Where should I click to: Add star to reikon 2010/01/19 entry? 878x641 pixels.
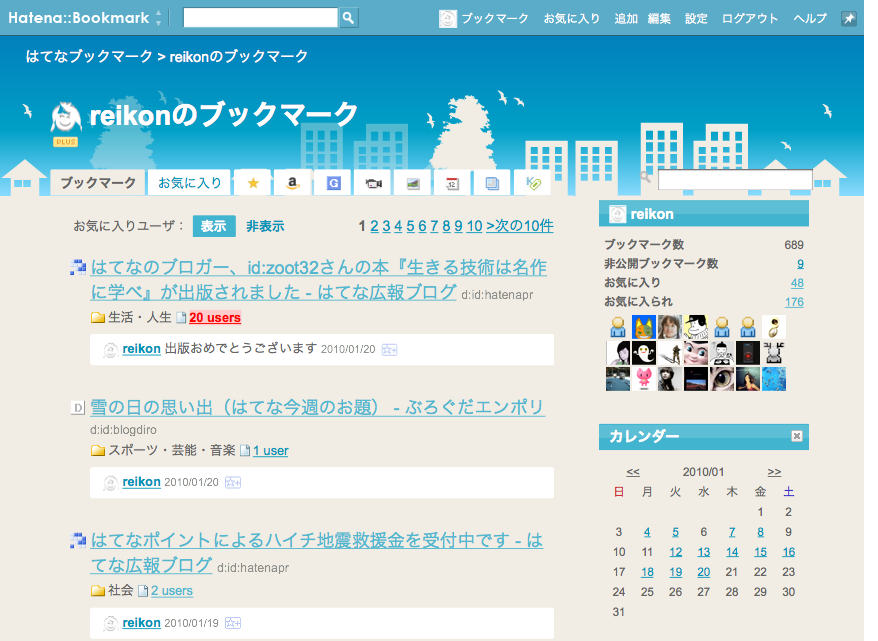[x=232, y=623]
